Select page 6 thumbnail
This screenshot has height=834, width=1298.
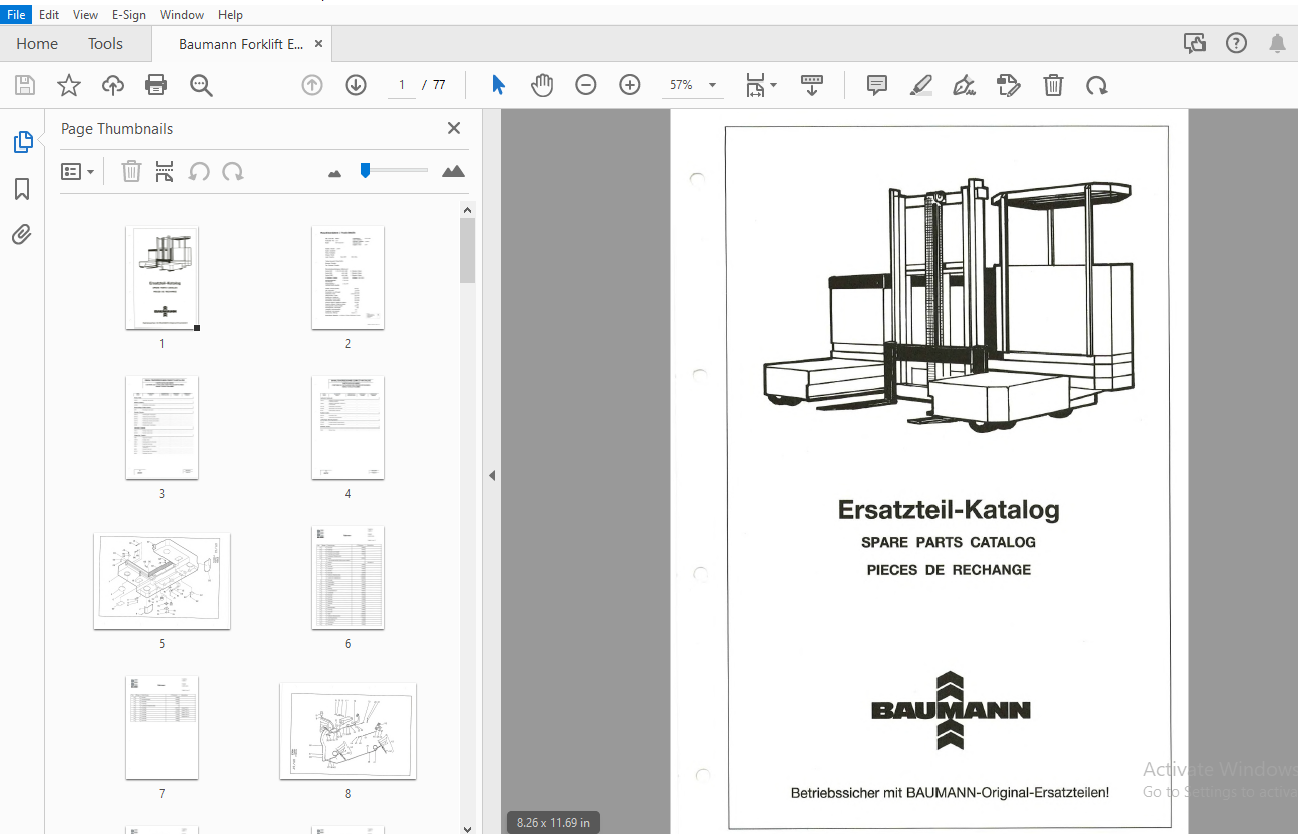[x=348, y=578]
